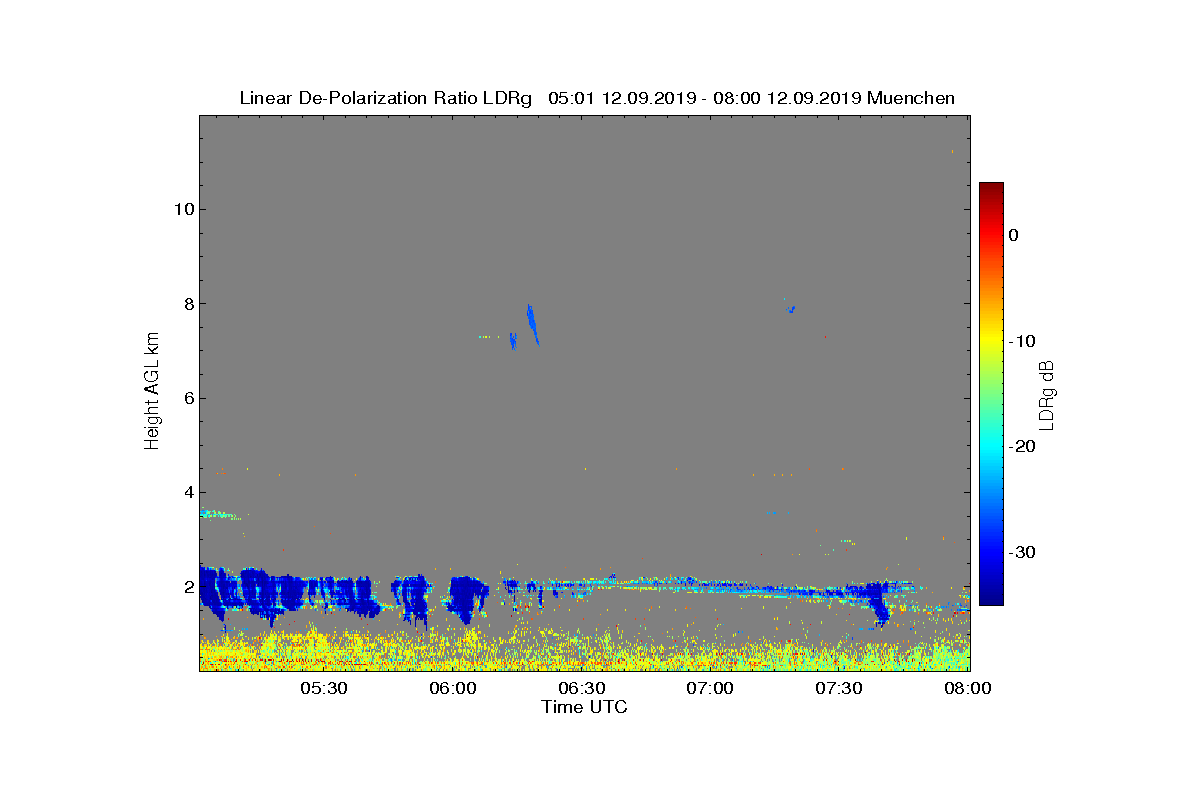The image size is (1200, 800).
Task: Click the colorbar value -20
Action: (x=1022, y=447)
